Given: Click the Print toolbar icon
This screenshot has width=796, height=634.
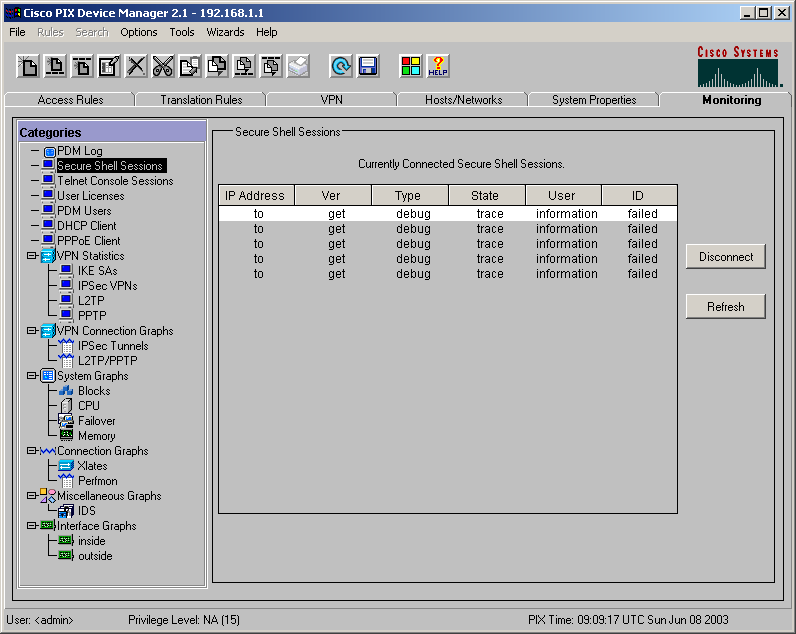Looking at the screenshot, I should 298,66.
